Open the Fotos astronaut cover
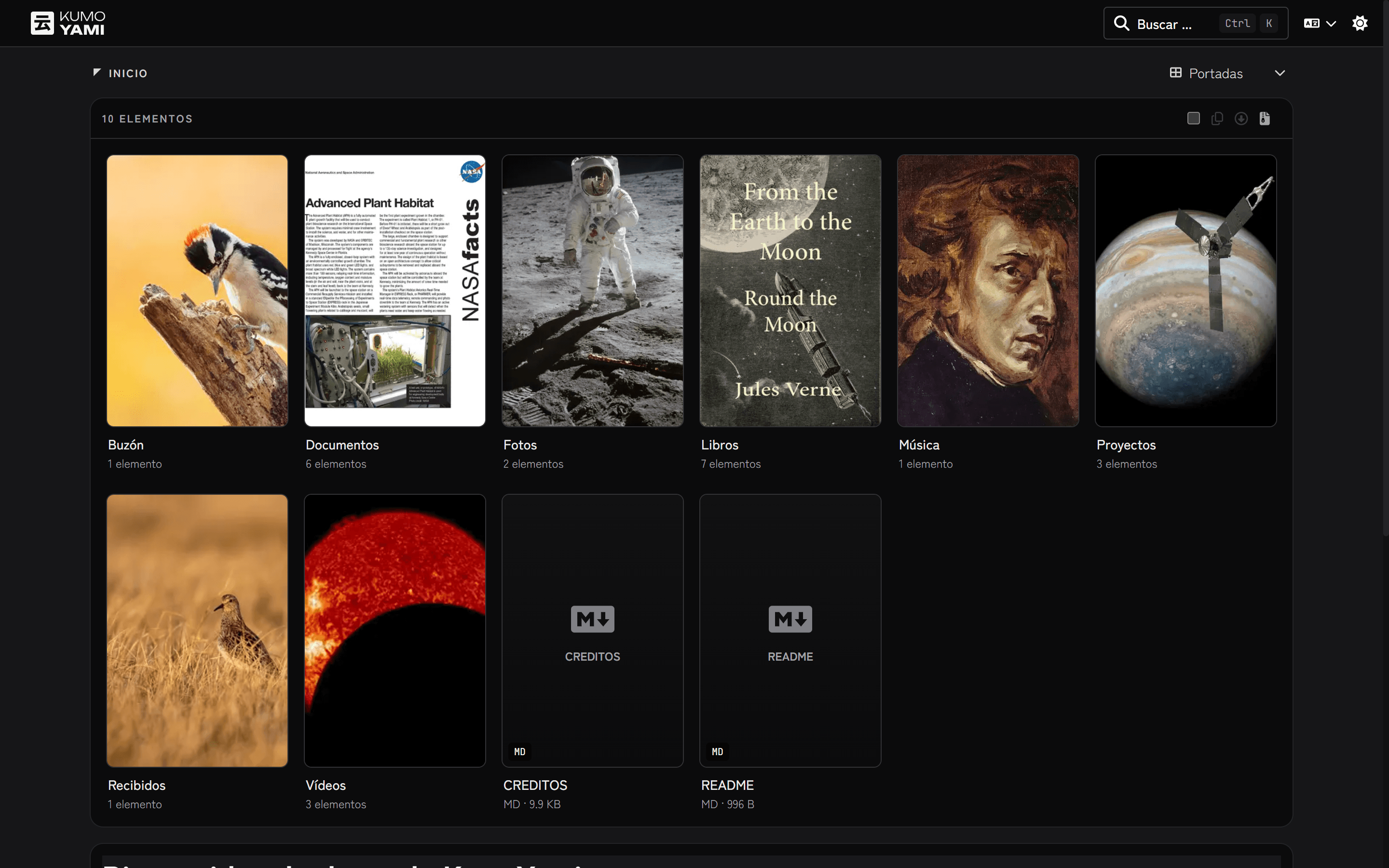Viewport: 1389px width, 868px height. click(592, 290)
